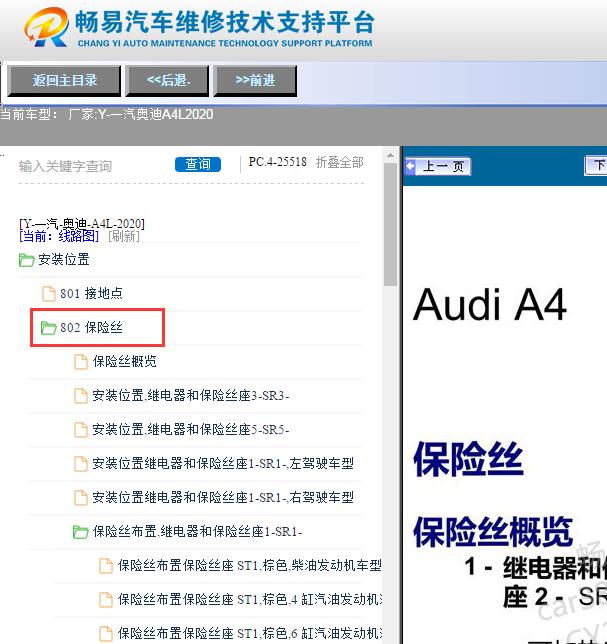
Task: Open 保险丝座1-SR1-,右驾驶车型 entry
Action: click(223, 498)
